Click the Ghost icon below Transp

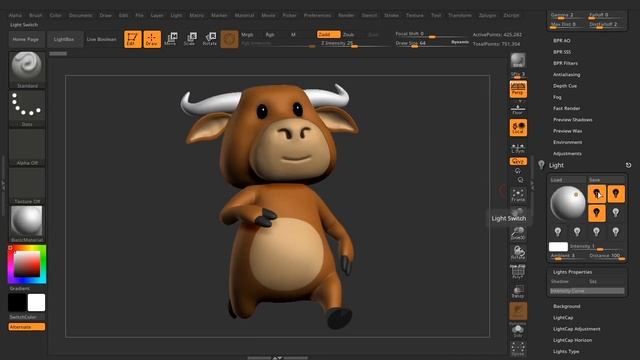pyautogui.click(x=518, y=311)
